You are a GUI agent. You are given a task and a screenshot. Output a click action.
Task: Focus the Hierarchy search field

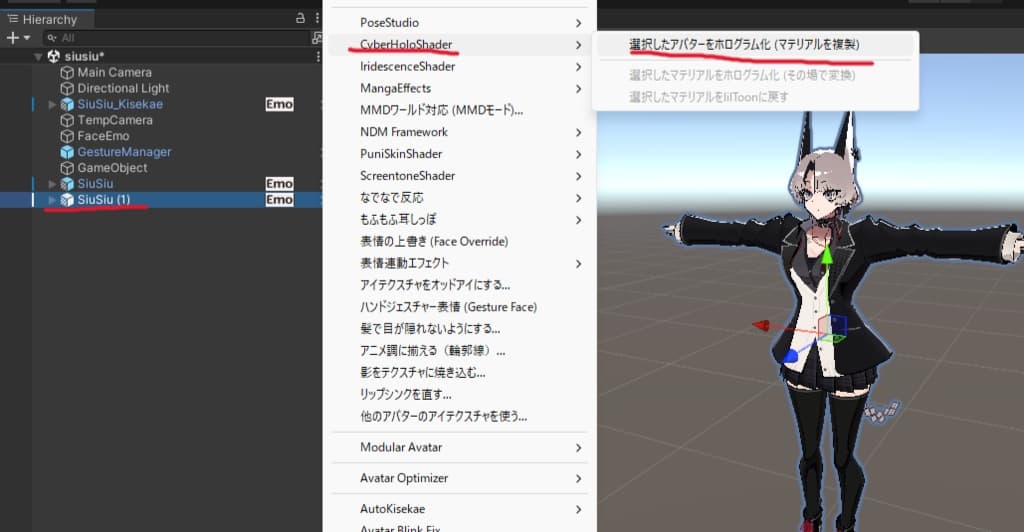(176, 38)
